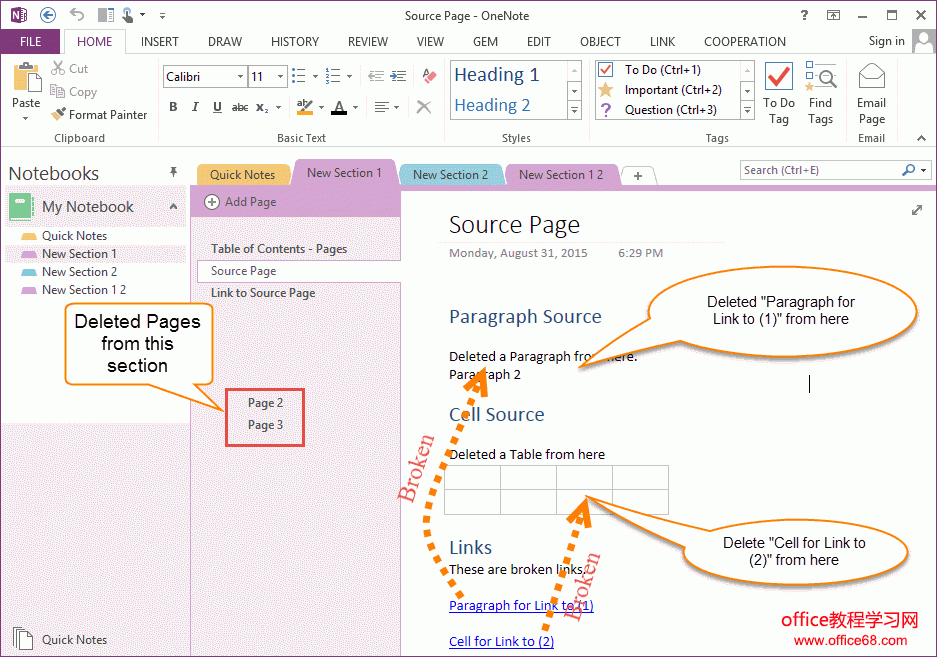Open the Calibri font name dropdown
Image resolution: width=937 pixels, height=657 pixels.
(x=241, y=77)
